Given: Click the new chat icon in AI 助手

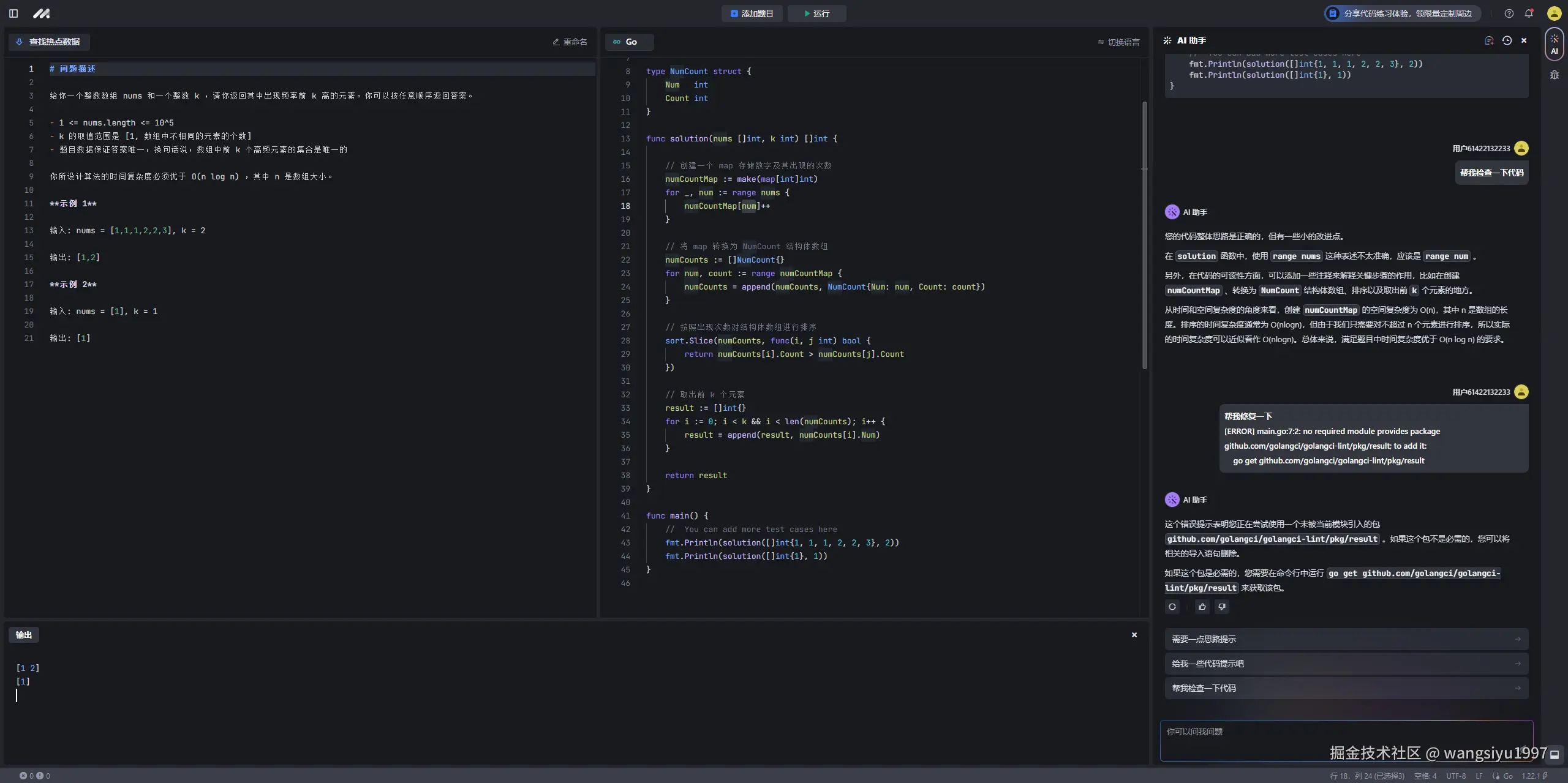Looking at the screenshot, I should (x=1489, y=40).
